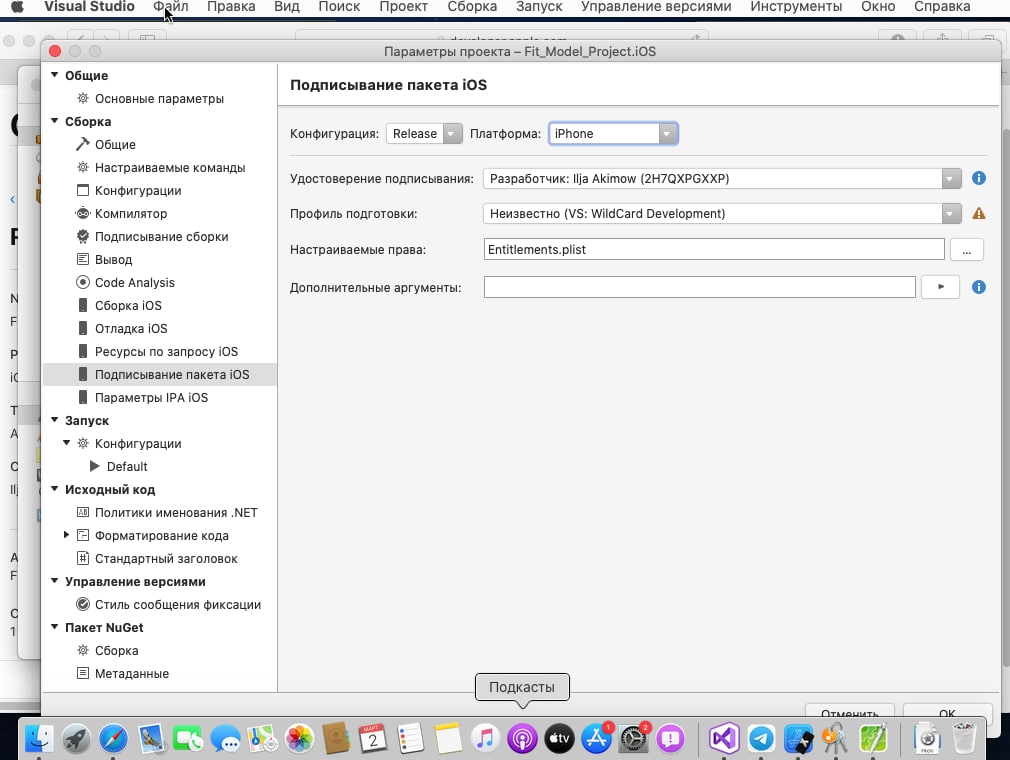Open the Файл menu
Viewport: 1010px width, 760px height.
pos(171,6)
